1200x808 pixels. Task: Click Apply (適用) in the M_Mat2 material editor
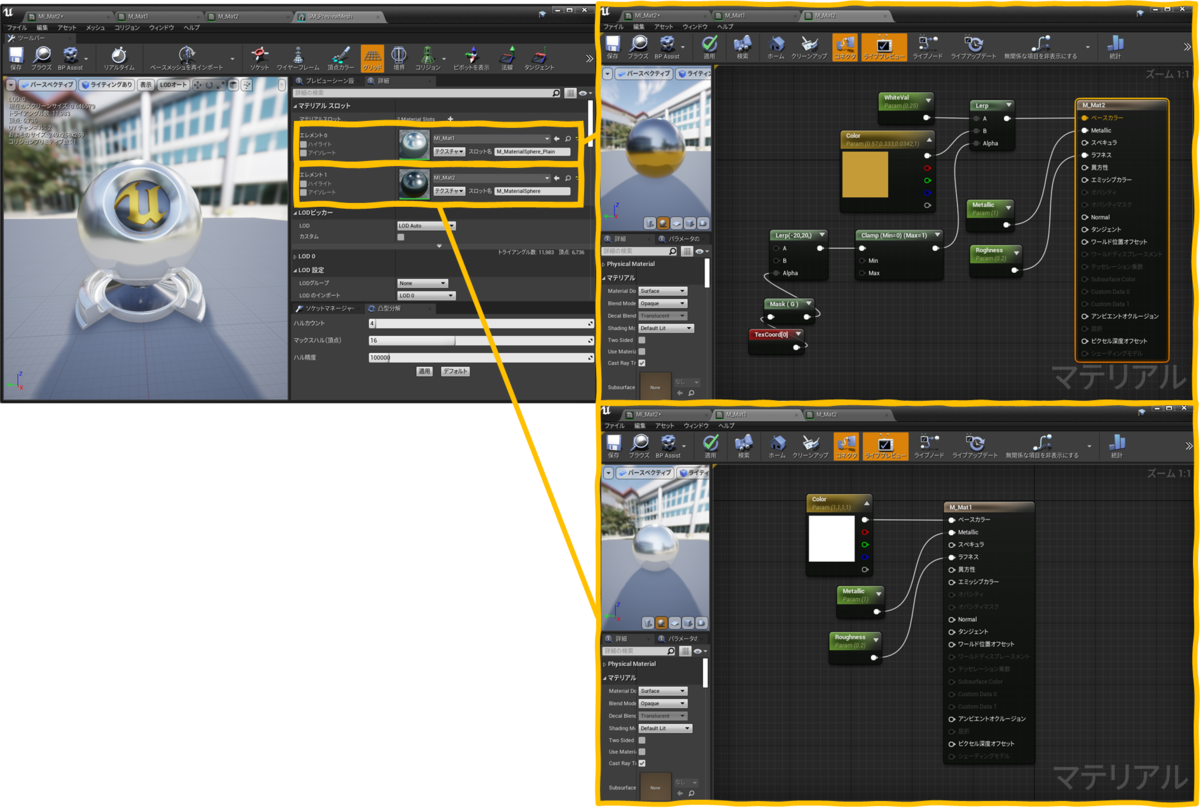coord(710,48)
